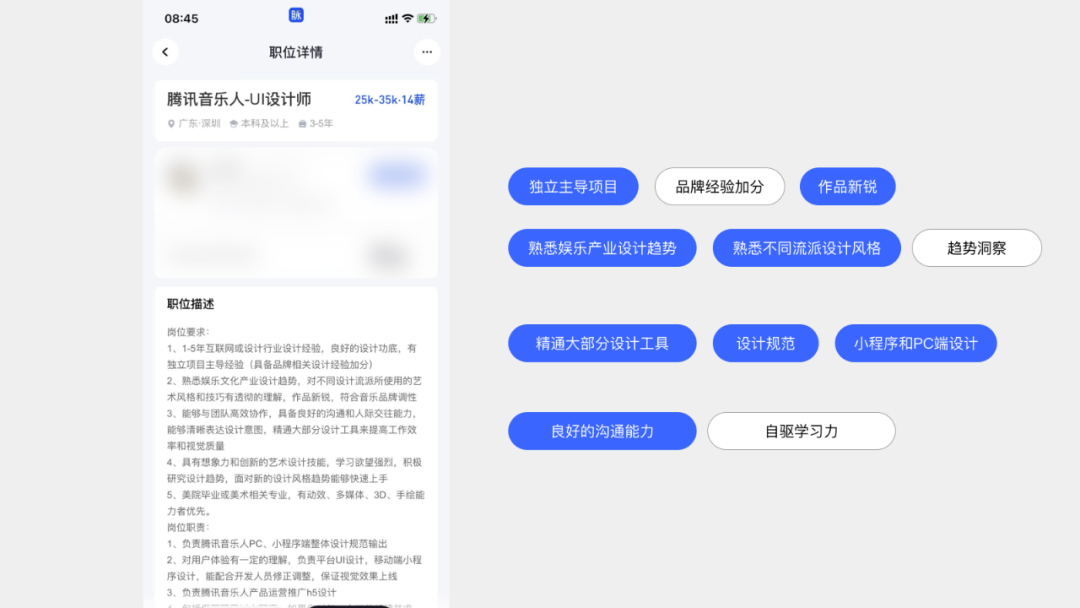Tap the blue app logo in status bar

coord(296,15)
